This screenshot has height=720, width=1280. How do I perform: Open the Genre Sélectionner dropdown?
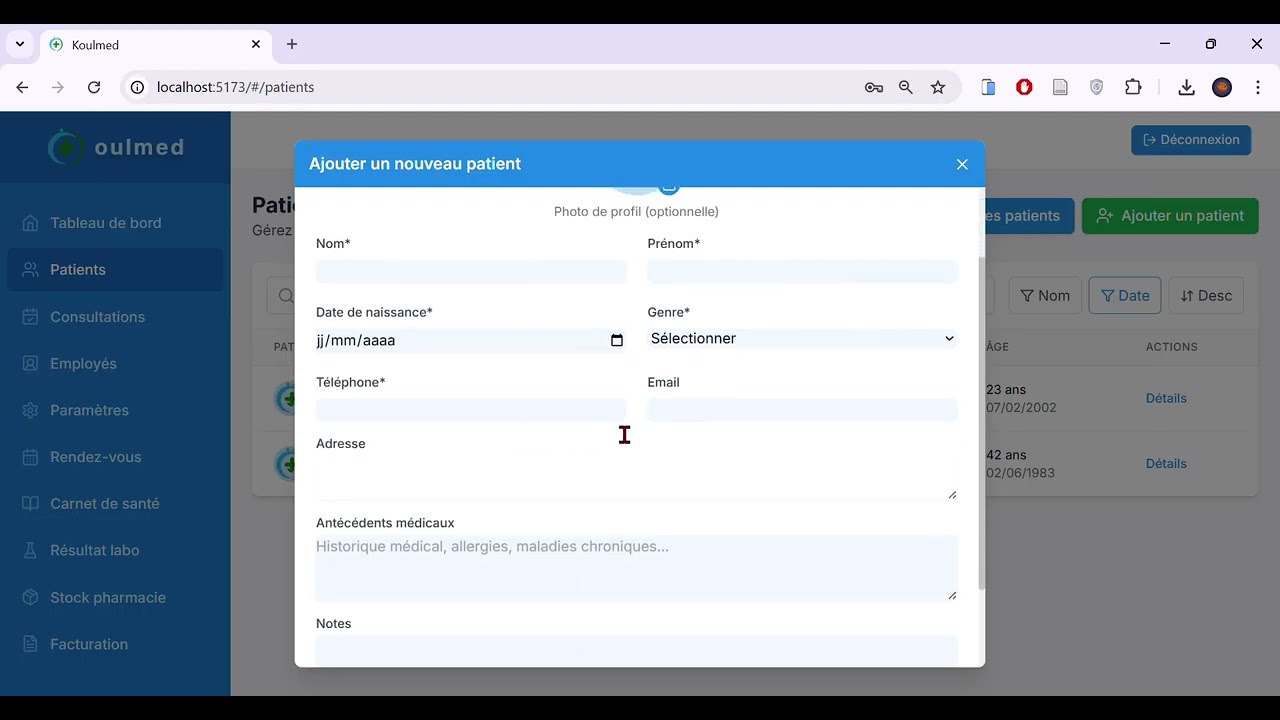pyautogui.click(x=802, y=339)
